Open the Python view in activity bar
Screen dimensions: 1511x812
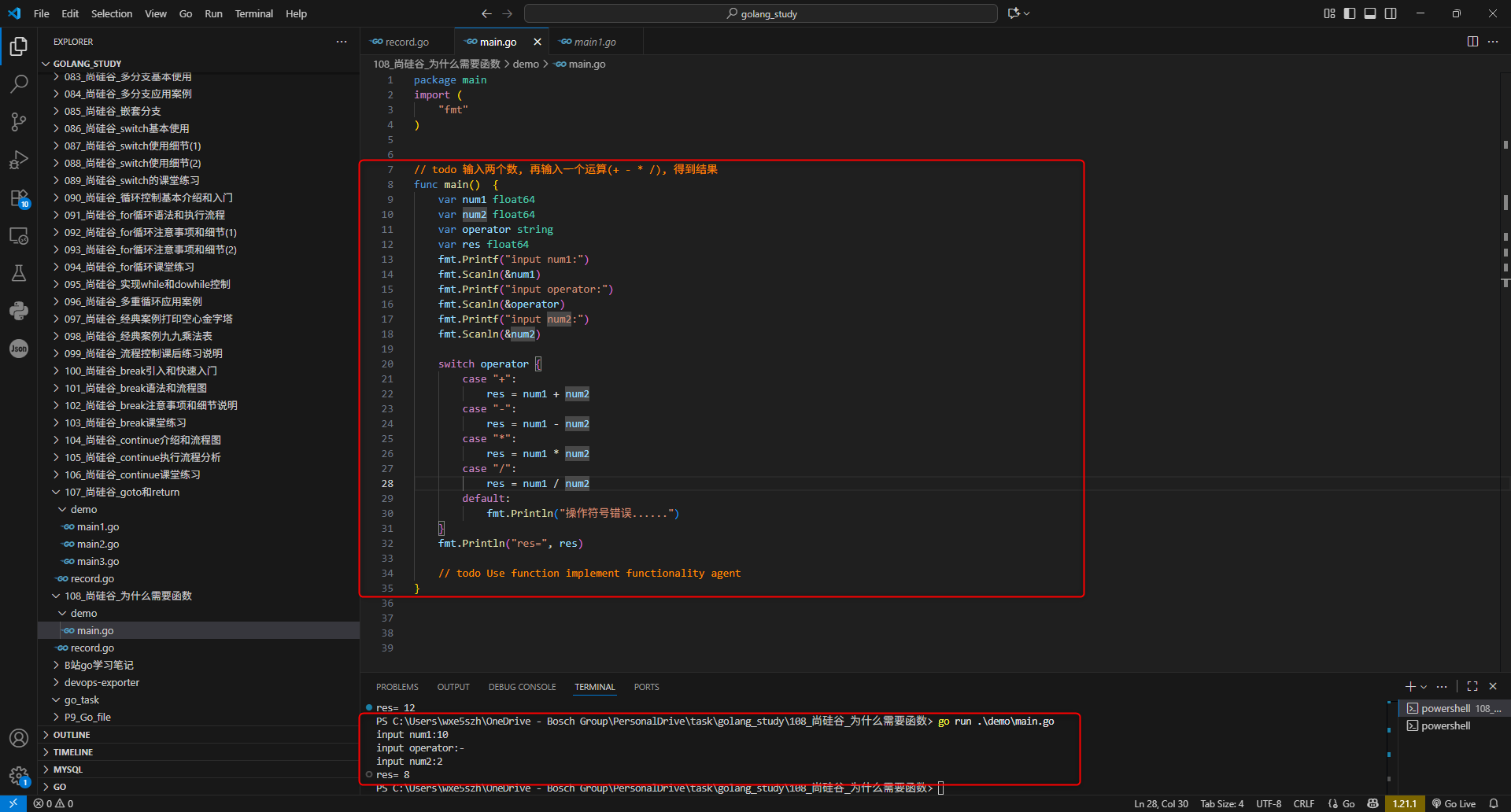19,311
